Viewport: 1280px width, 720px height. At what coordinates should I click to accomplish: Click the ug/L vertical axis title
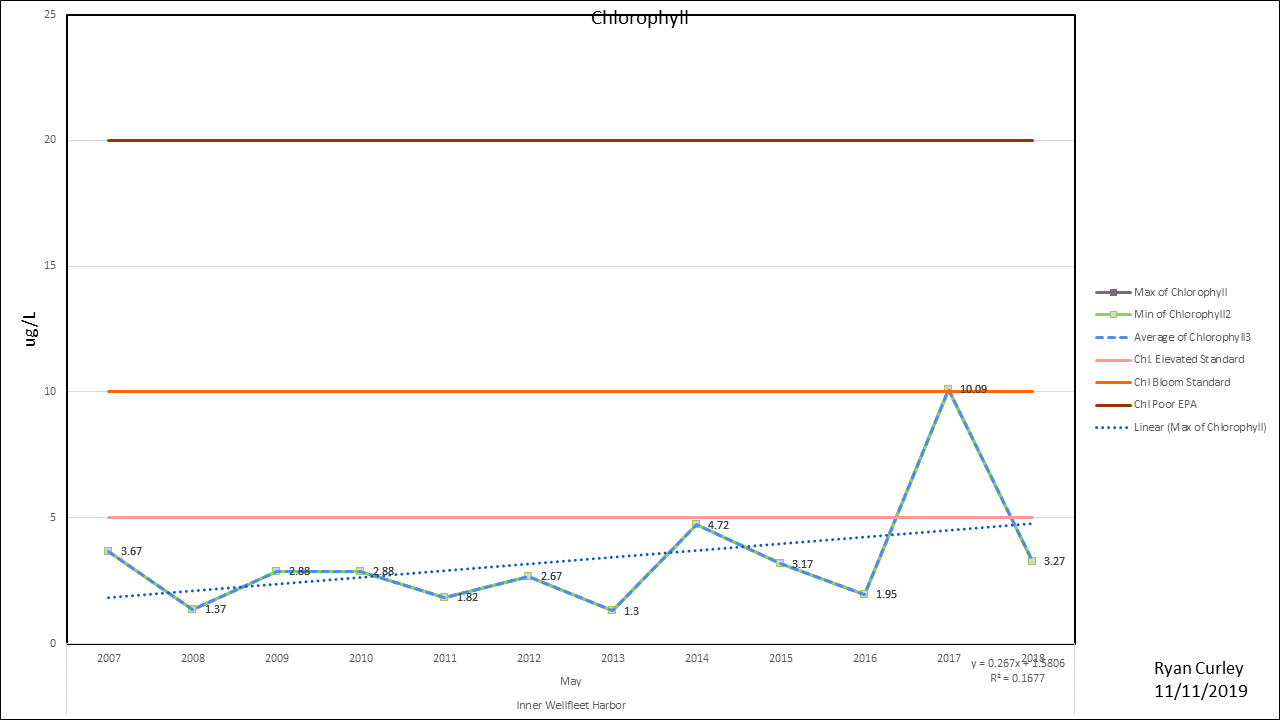pyautogui.click(x=33, y=328)
